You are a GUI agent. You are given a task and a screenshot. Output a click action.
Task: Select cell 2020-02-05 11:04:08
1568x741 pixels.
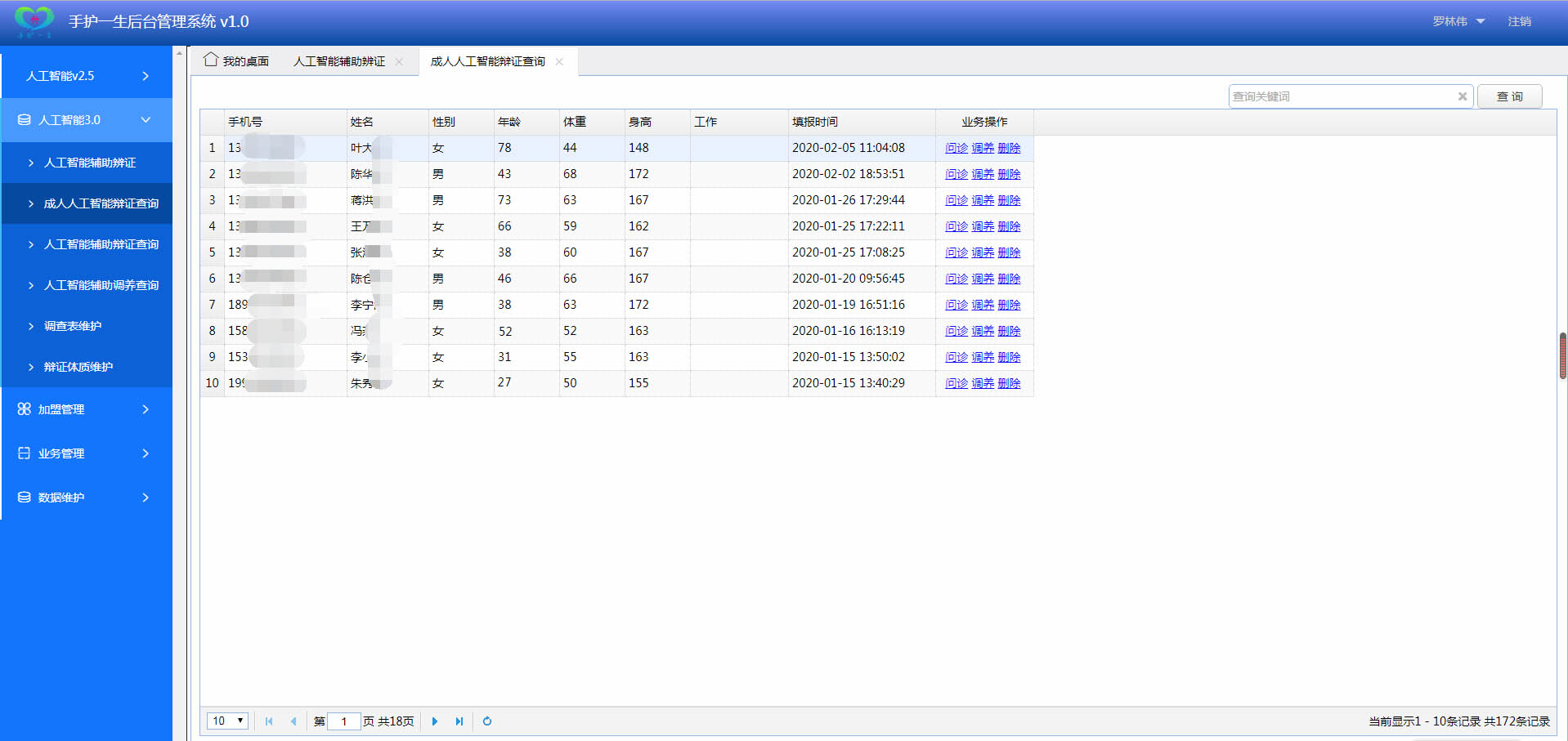[x=862, y=148]
